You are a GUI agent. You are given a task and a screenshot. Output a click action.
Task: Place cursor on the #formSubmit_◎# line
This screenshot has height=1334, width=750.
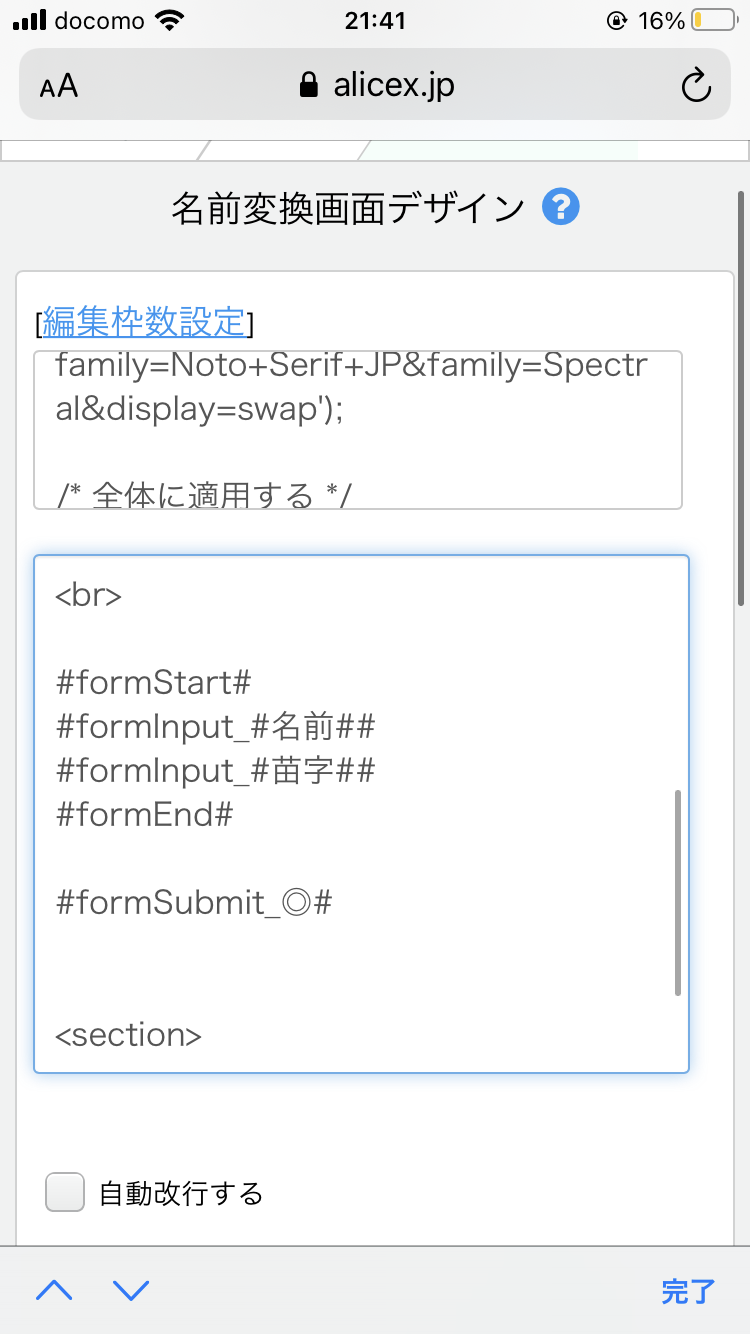195,903
